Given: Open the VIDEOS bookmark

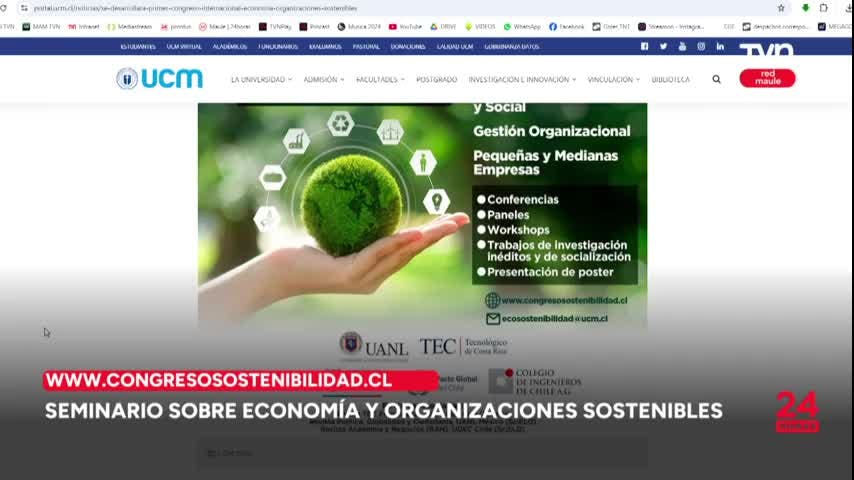Looking at the screenshot, I should [480, 27].
